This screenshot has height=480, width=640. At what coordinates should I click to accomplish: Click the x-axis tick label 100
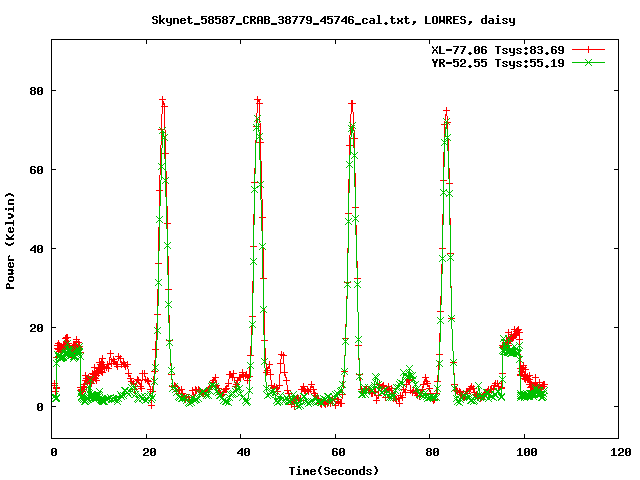coord(527,452)
